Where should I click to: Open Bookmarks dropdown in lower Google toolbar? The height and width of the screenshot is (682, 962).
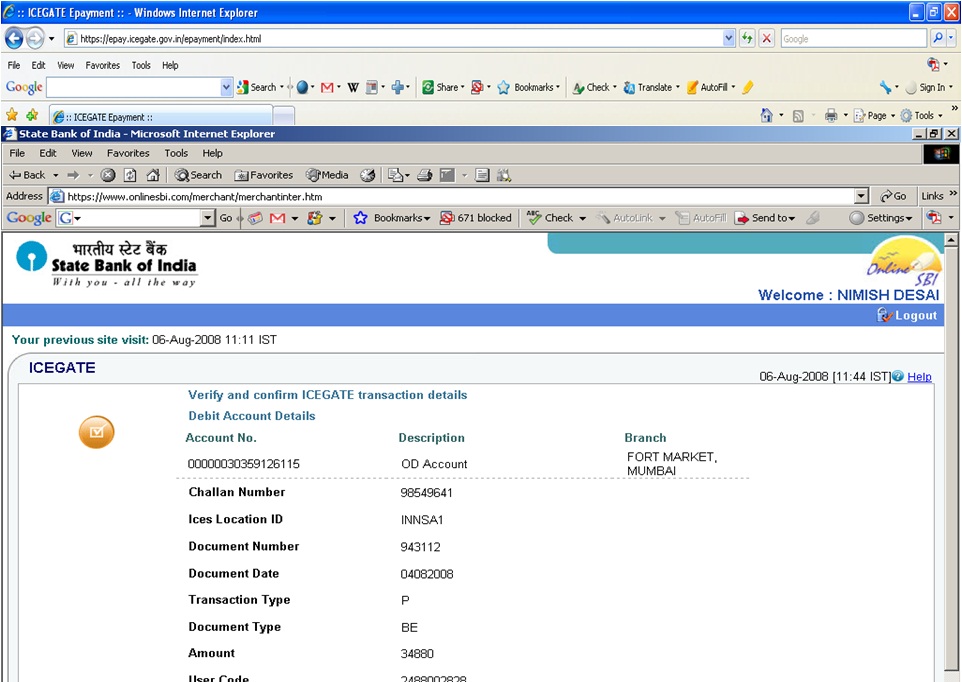click(392, 218)
